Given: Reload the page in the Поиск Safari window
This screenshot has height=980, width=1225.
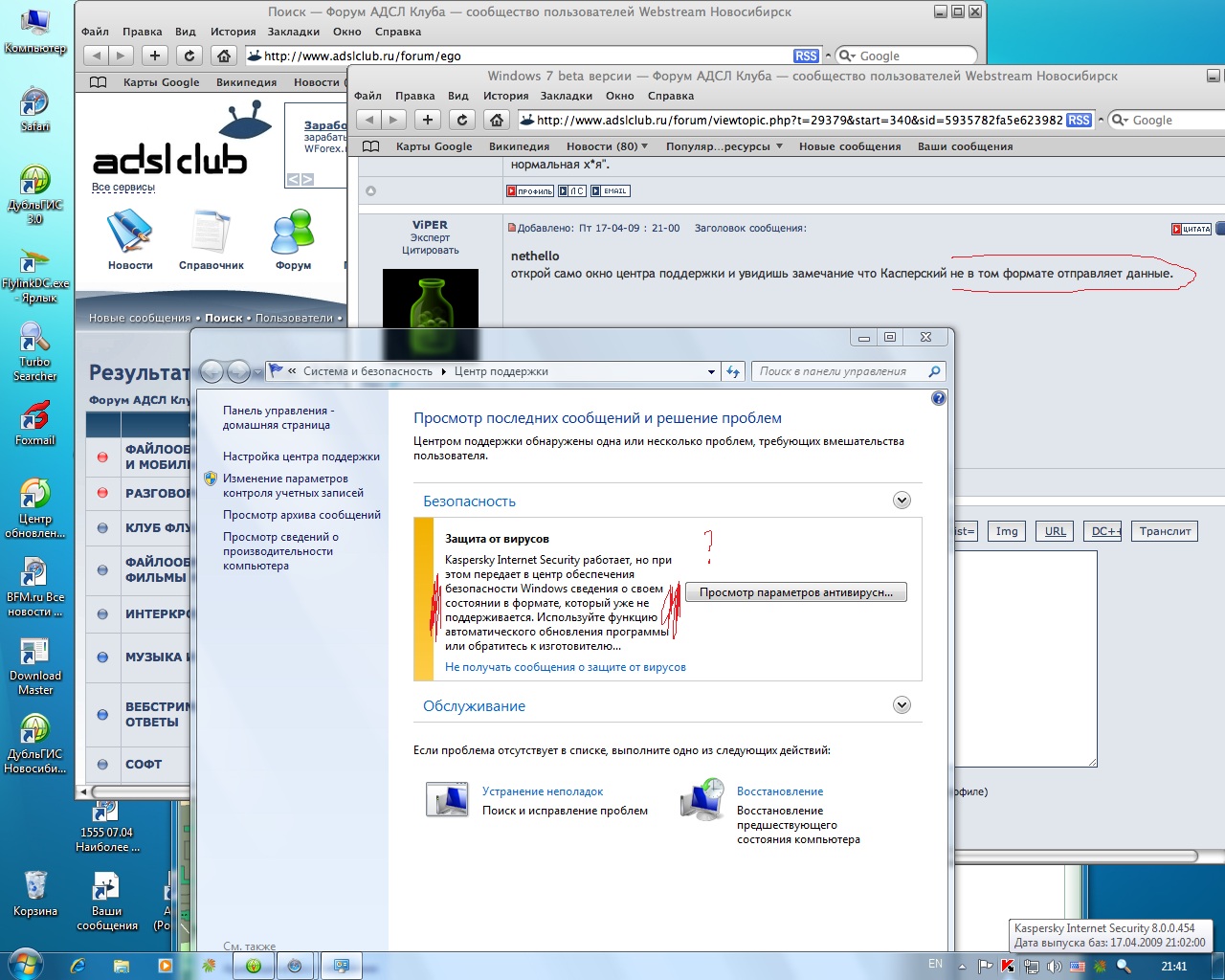Looking at the screenshot, I should (189, 56).
